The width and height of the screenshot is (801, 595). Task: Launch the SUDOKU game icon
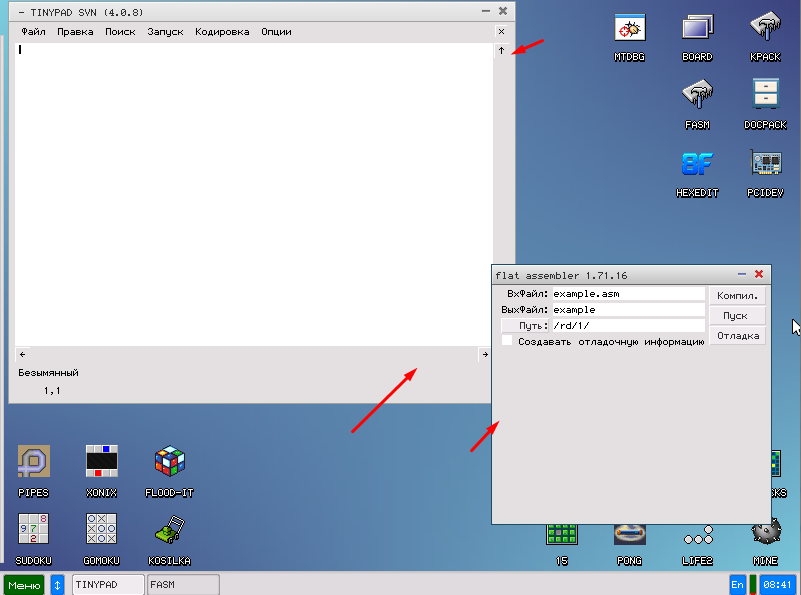point(33,532)
